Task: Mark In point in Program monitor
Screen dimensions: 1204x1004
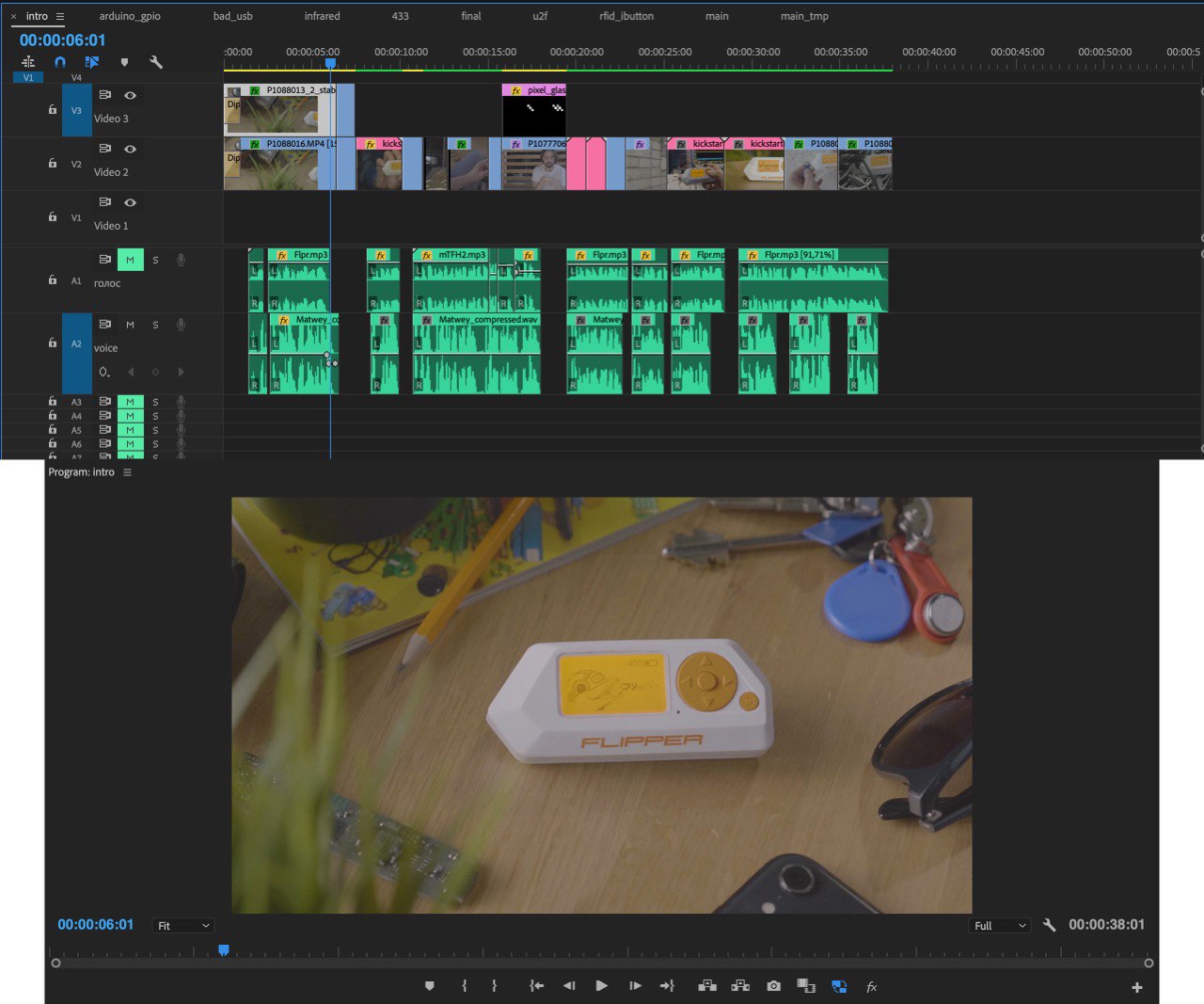Action: [465, 986]
